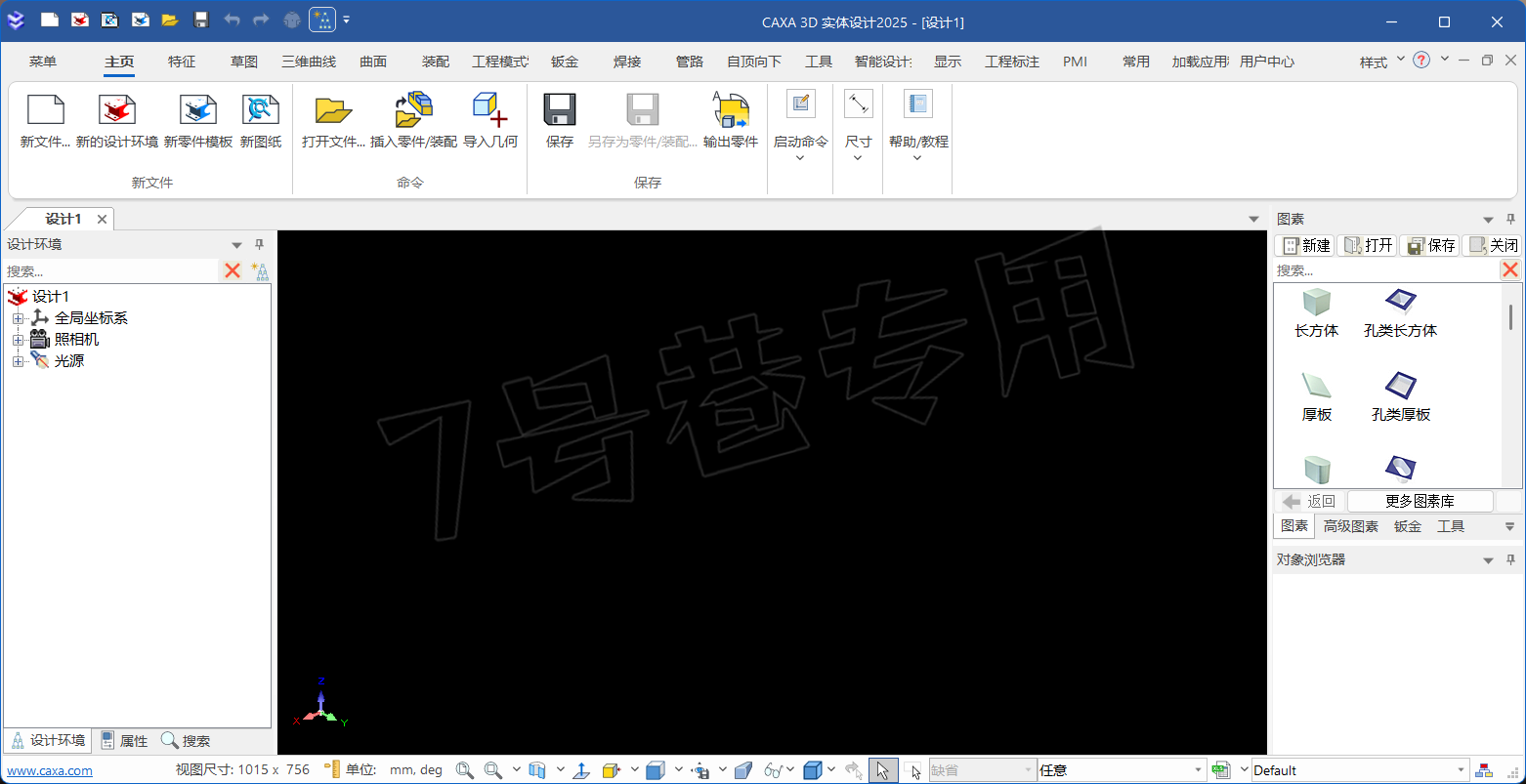Click the units ruler icon in status bar

pos(332,770)
